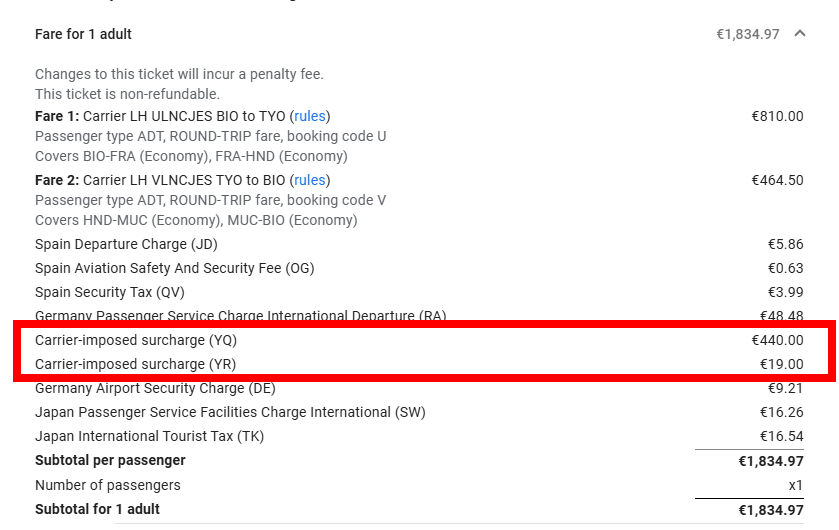
Task: Click the €1,834.97 total beside the chevron
Action: coord(748,34)
